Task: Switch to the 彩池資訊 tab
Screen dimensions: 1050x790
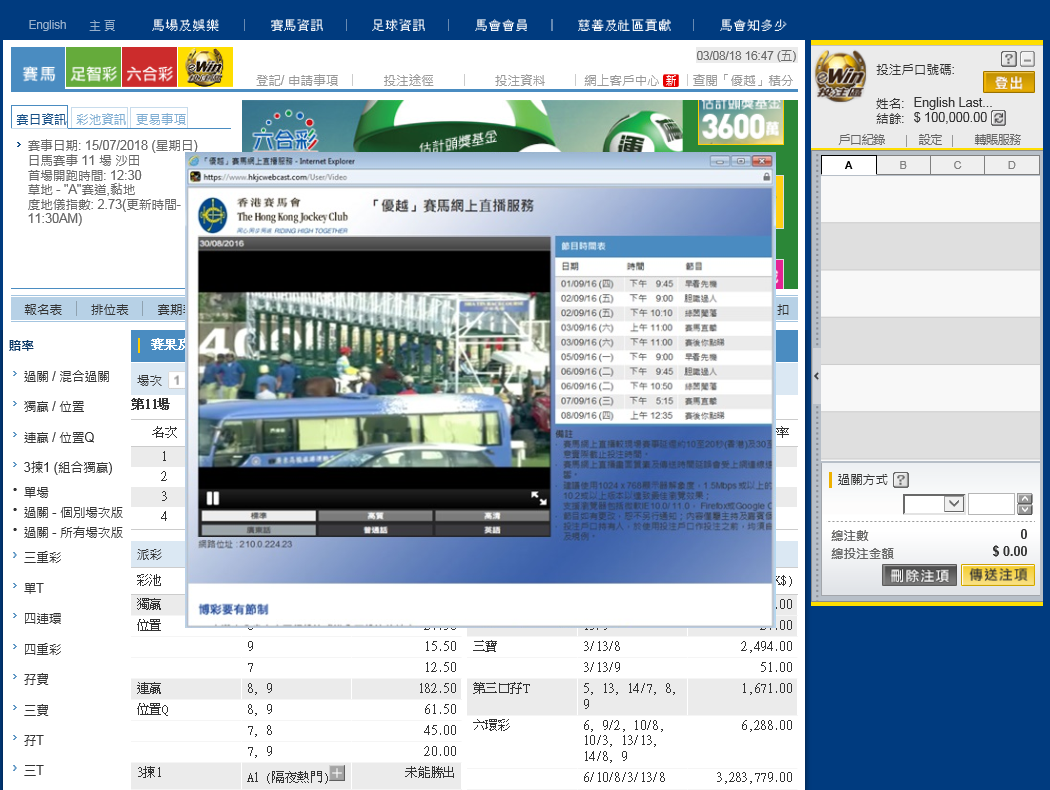Action: (x=101, y=119)
